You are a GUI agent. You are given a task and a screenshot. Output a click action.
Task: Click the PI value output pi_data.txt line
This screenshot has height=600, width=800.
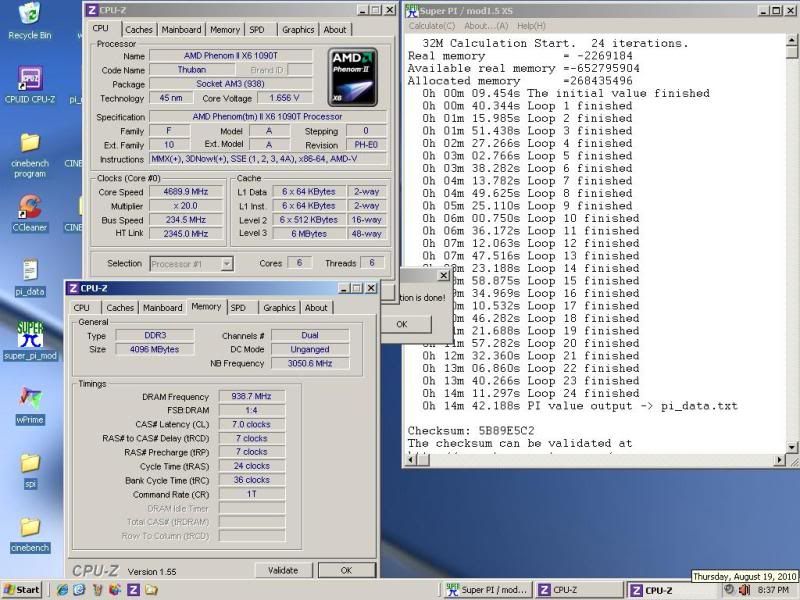click(x=580, y=406)
